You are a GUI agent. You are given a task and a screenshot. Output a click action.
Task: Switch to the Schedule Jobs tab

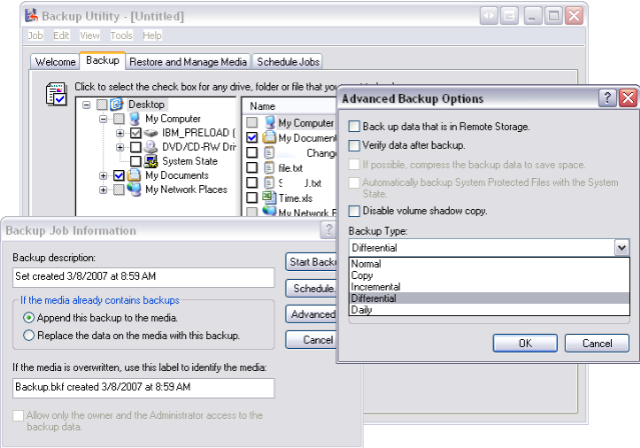click(288, 62)
